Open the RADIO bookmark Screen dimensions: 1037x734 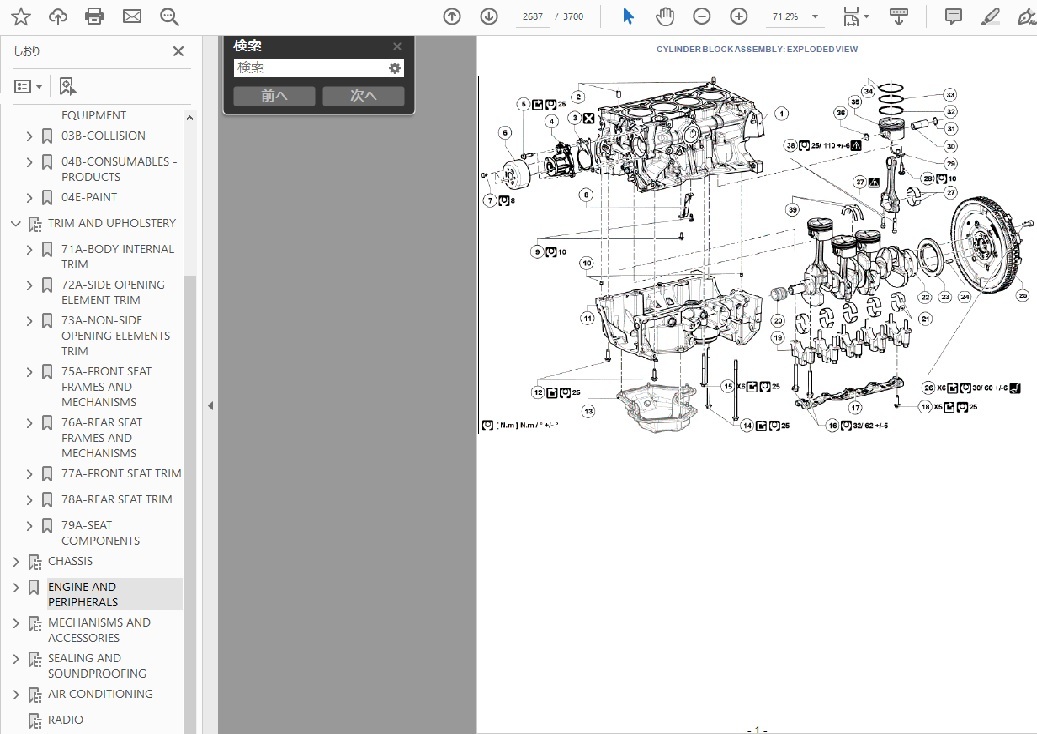[65, 720]
